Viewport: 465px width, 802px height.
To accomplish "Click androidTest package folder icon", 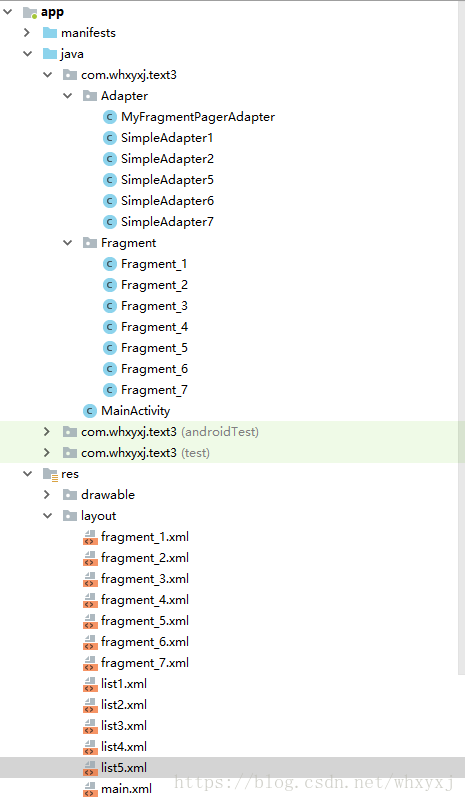I will [x=70, y=432].
